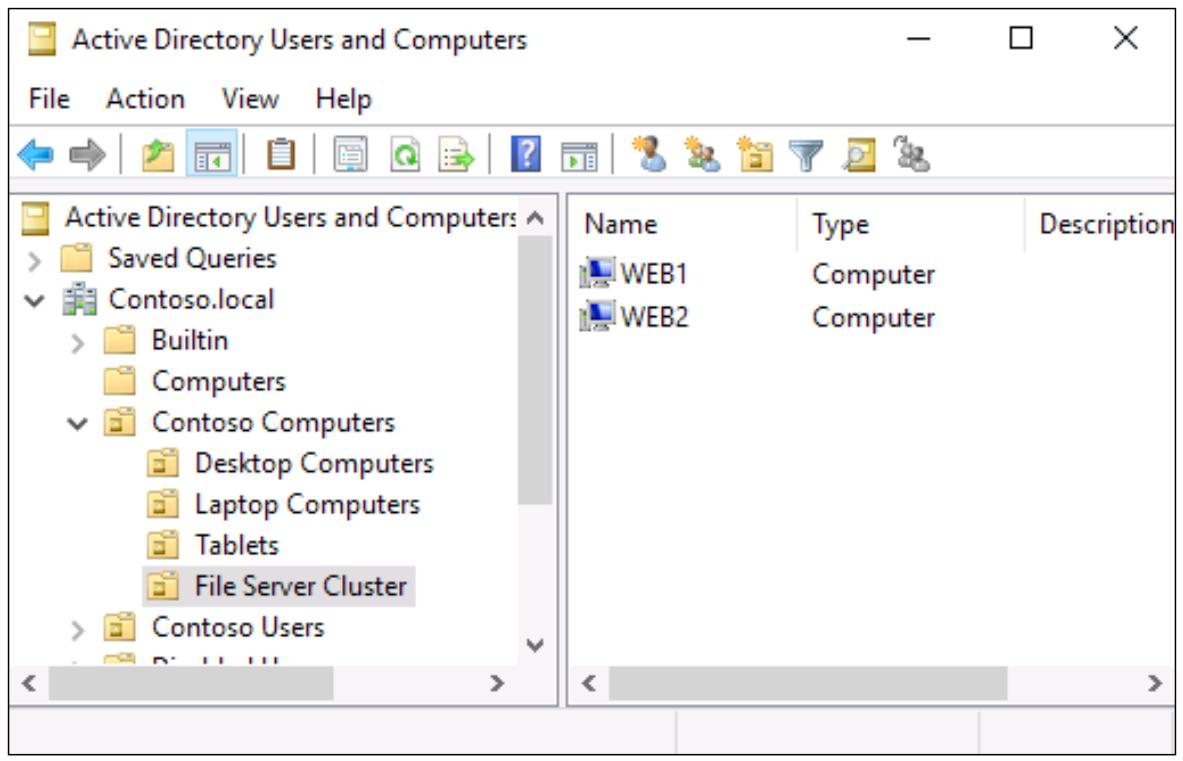Click tree pane scroll up arrow
This screenshot has width=1183, height=761.
[535, 218]
